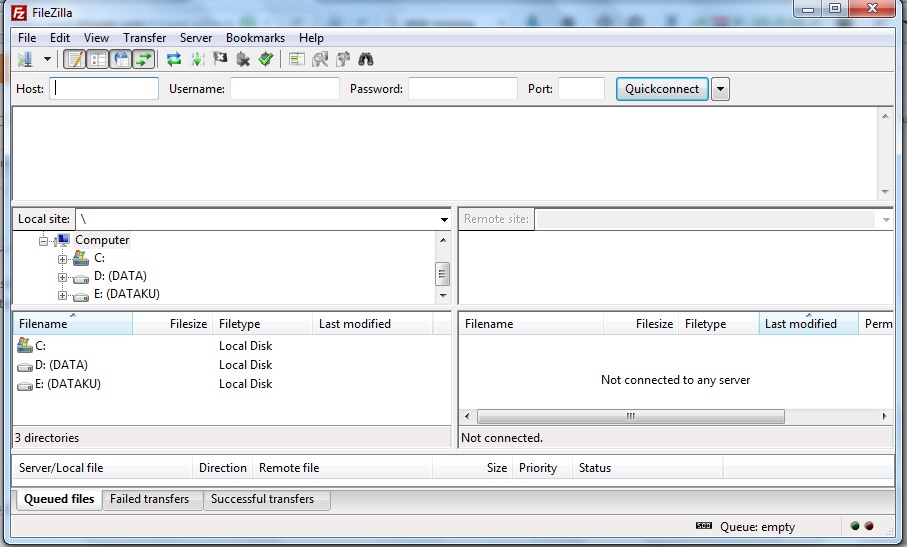Expand the D: (DATA) tree node
This screenshot has height=547, width=907.
62,278
